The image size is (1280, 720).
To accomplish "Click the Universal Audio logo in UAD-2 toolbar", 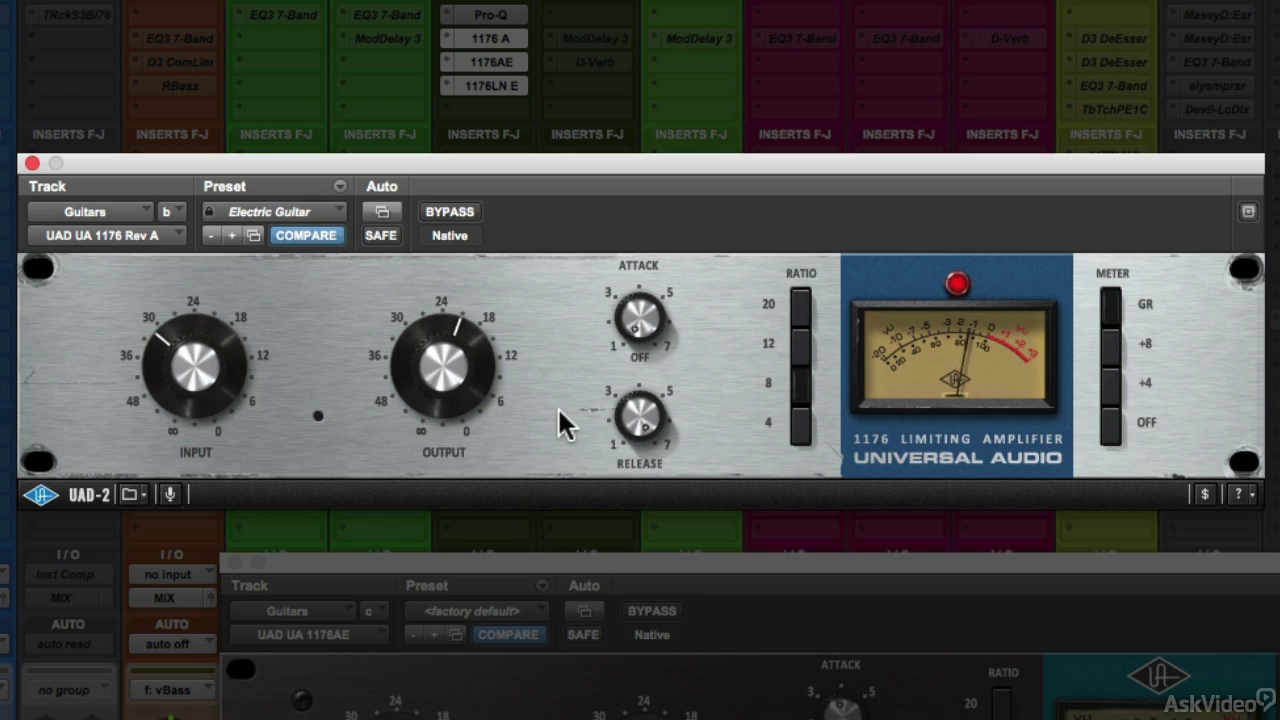I will [41, 495].
